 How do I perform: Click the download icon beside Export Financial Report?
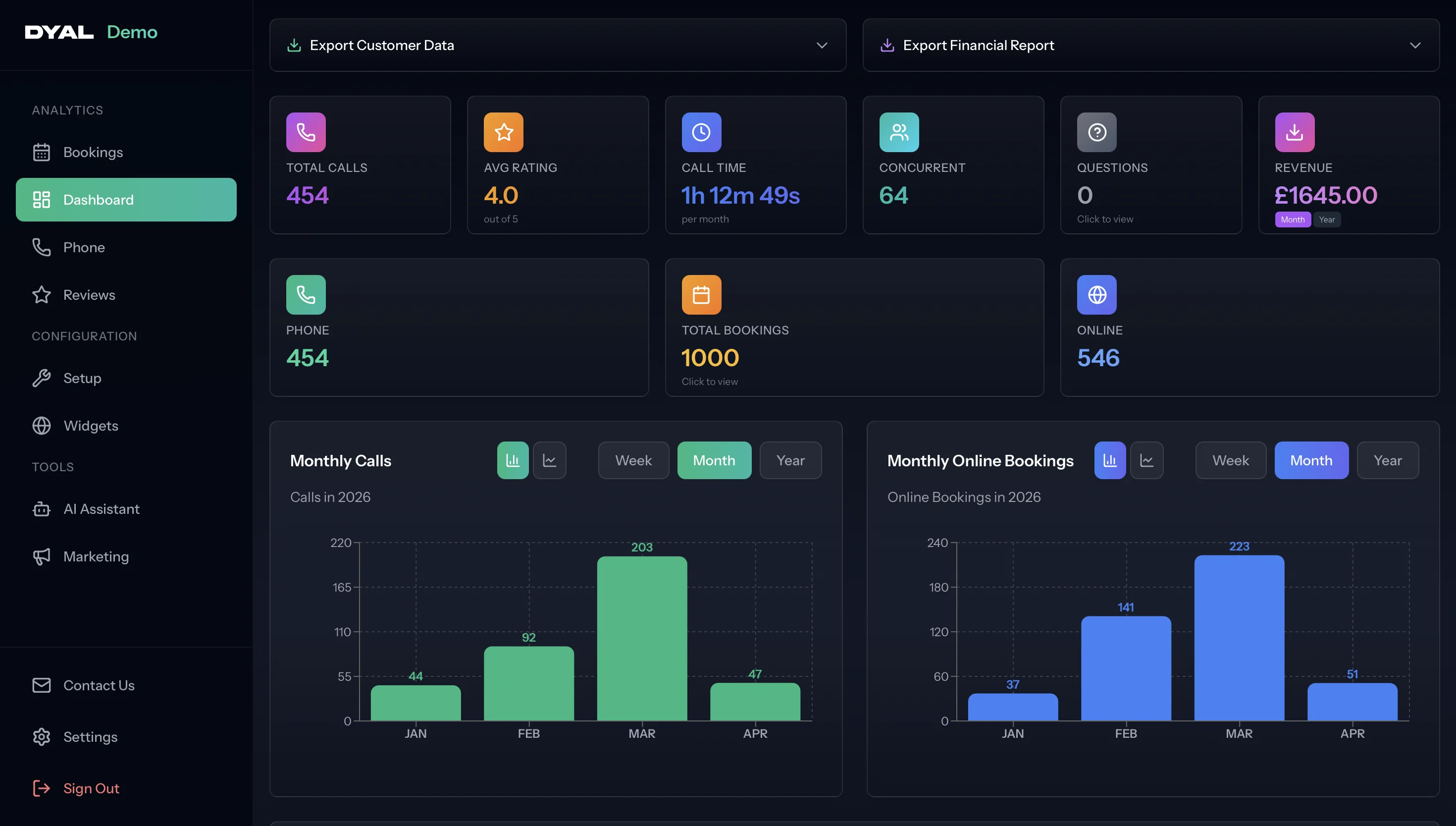[887, 46]
